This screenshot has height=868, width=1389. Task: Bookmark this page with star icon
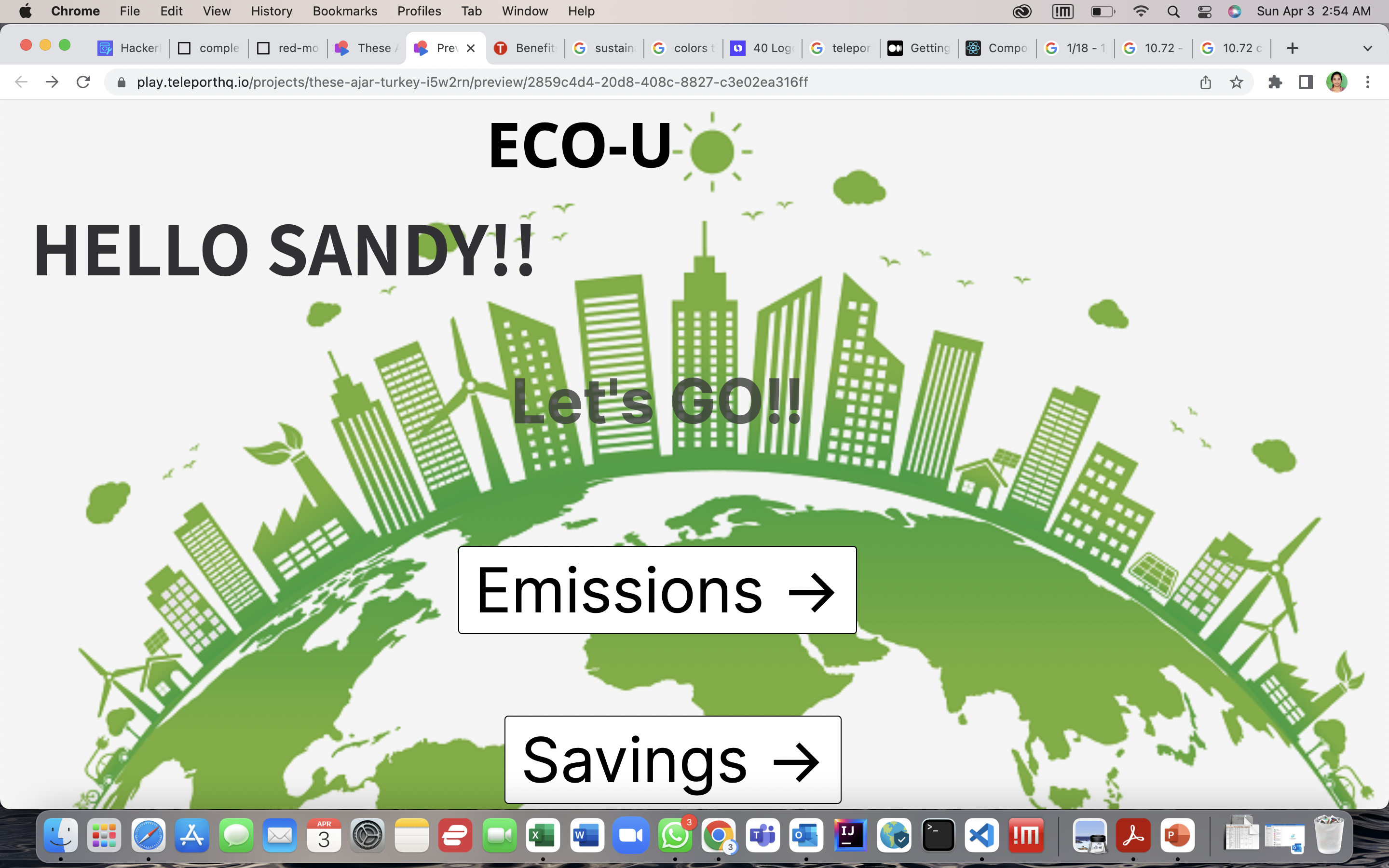click(x=1236, y=82)
